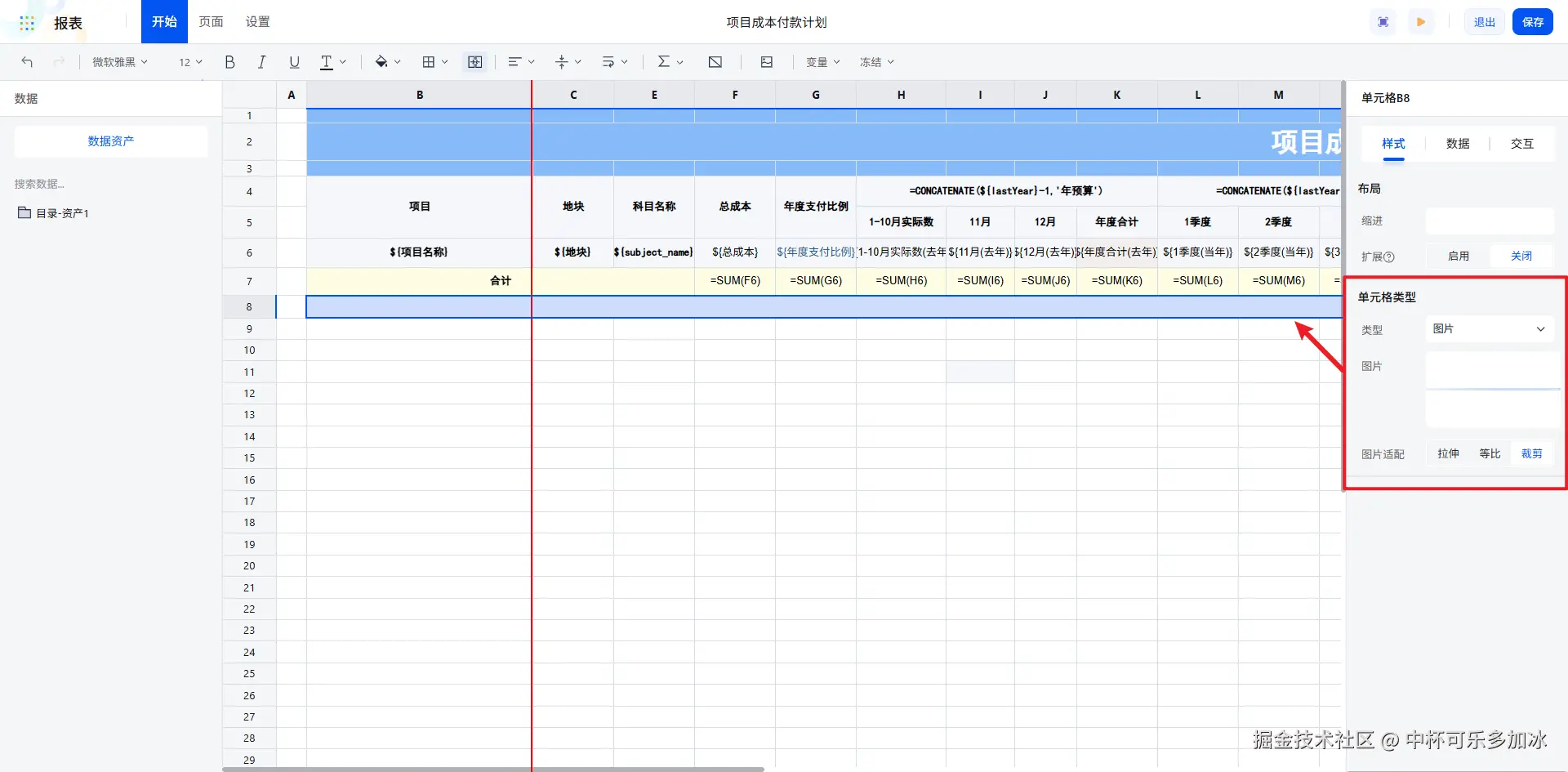Click the fill color bucket icon

(x=381, y=62)
